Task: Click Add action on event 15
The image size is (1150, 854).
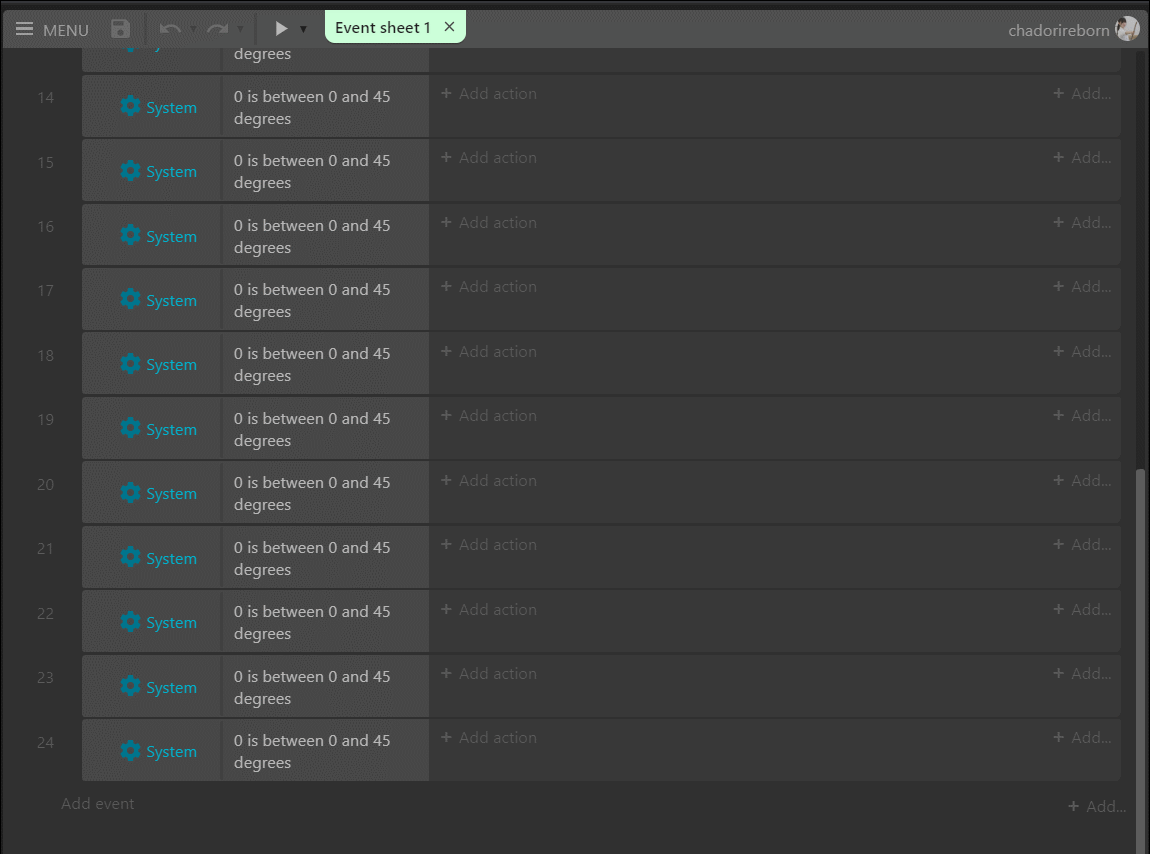Action: tap(487, 157)
